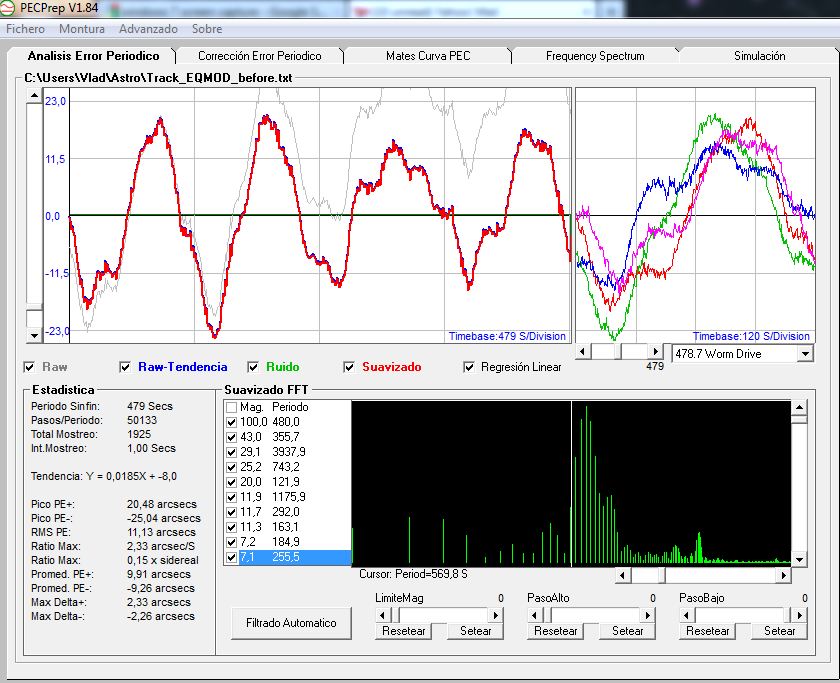Viewport: 840px width, 683px height.
Task: Click right arrow of FFT spectrum horizontal scrollbar
Action: (783, 576)
